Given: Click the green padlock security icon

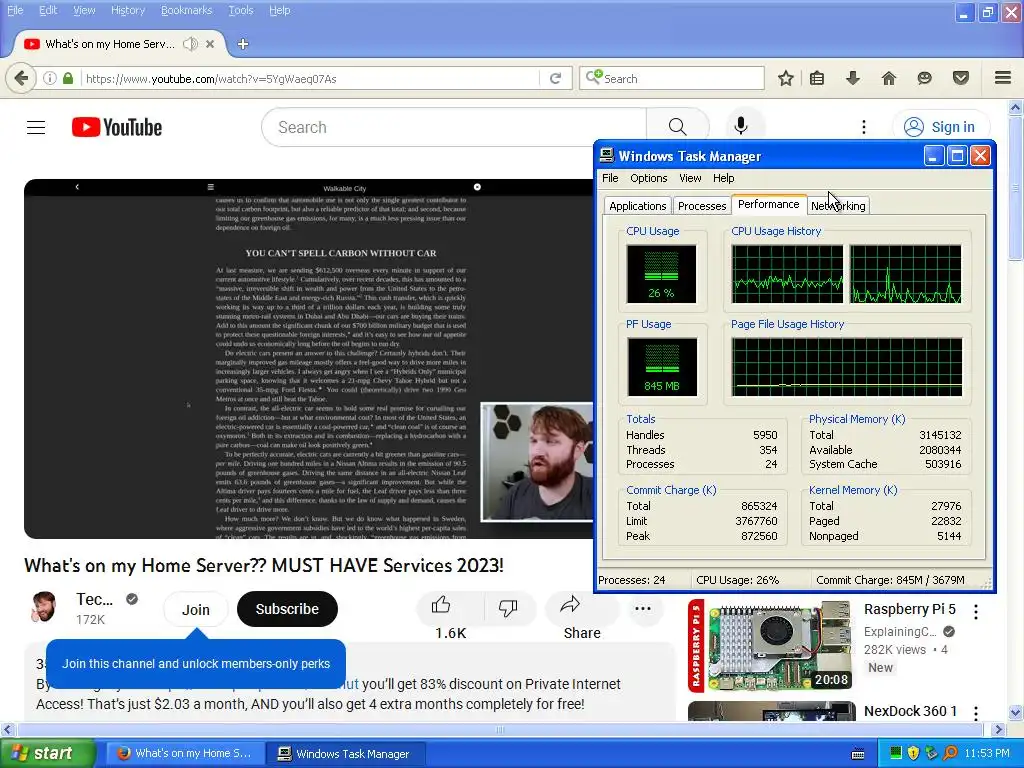Looking at the screenshot, I should (x=68, y=78).
